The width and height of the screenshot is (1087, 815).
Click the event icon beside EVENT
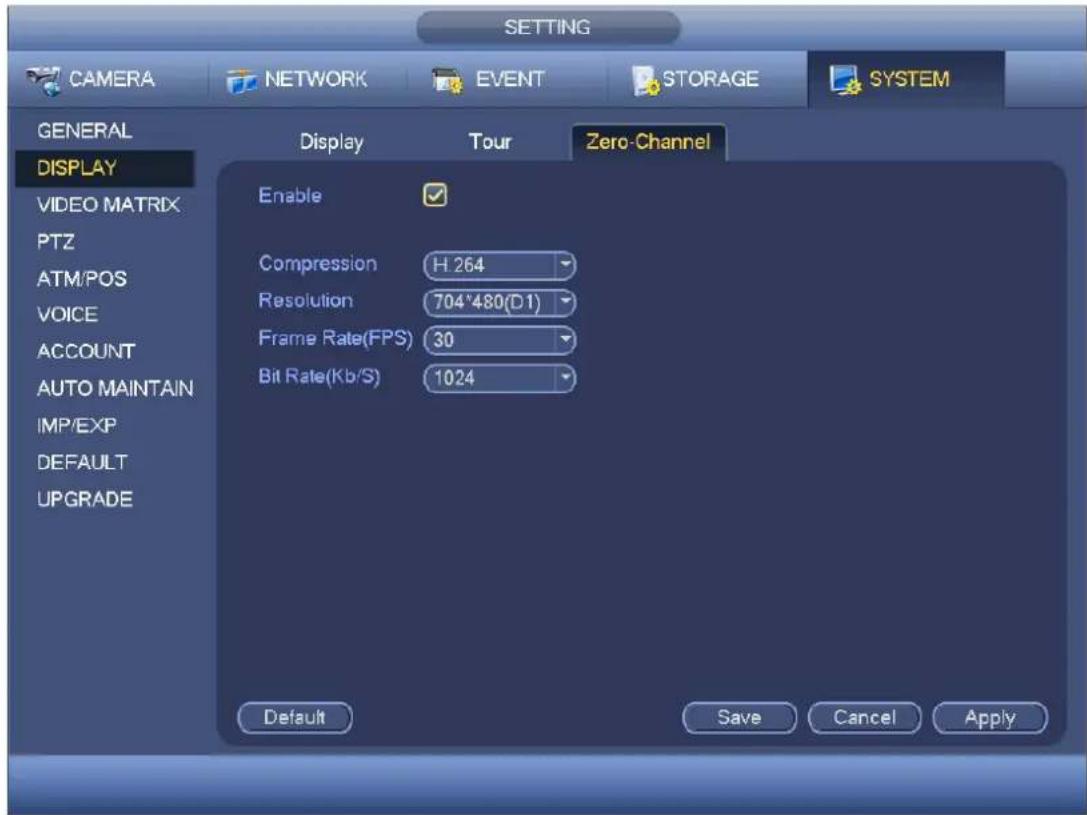(447, 80)
